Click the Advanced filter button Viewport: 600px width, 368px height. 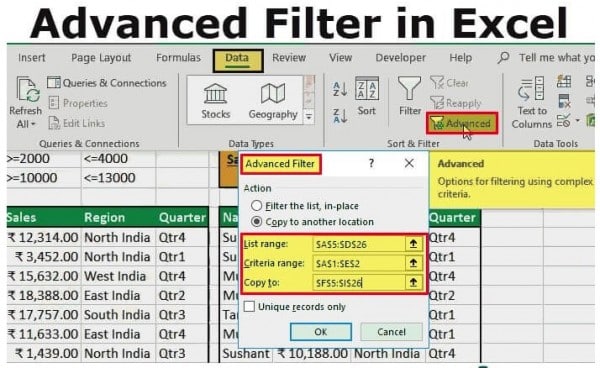click(x=462, y=123)
